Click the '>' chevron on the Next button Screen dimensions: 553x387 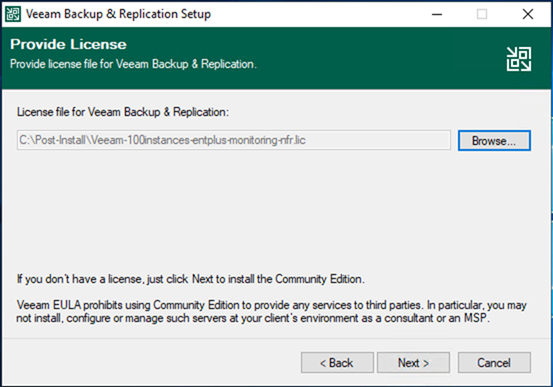click(426, 363)
